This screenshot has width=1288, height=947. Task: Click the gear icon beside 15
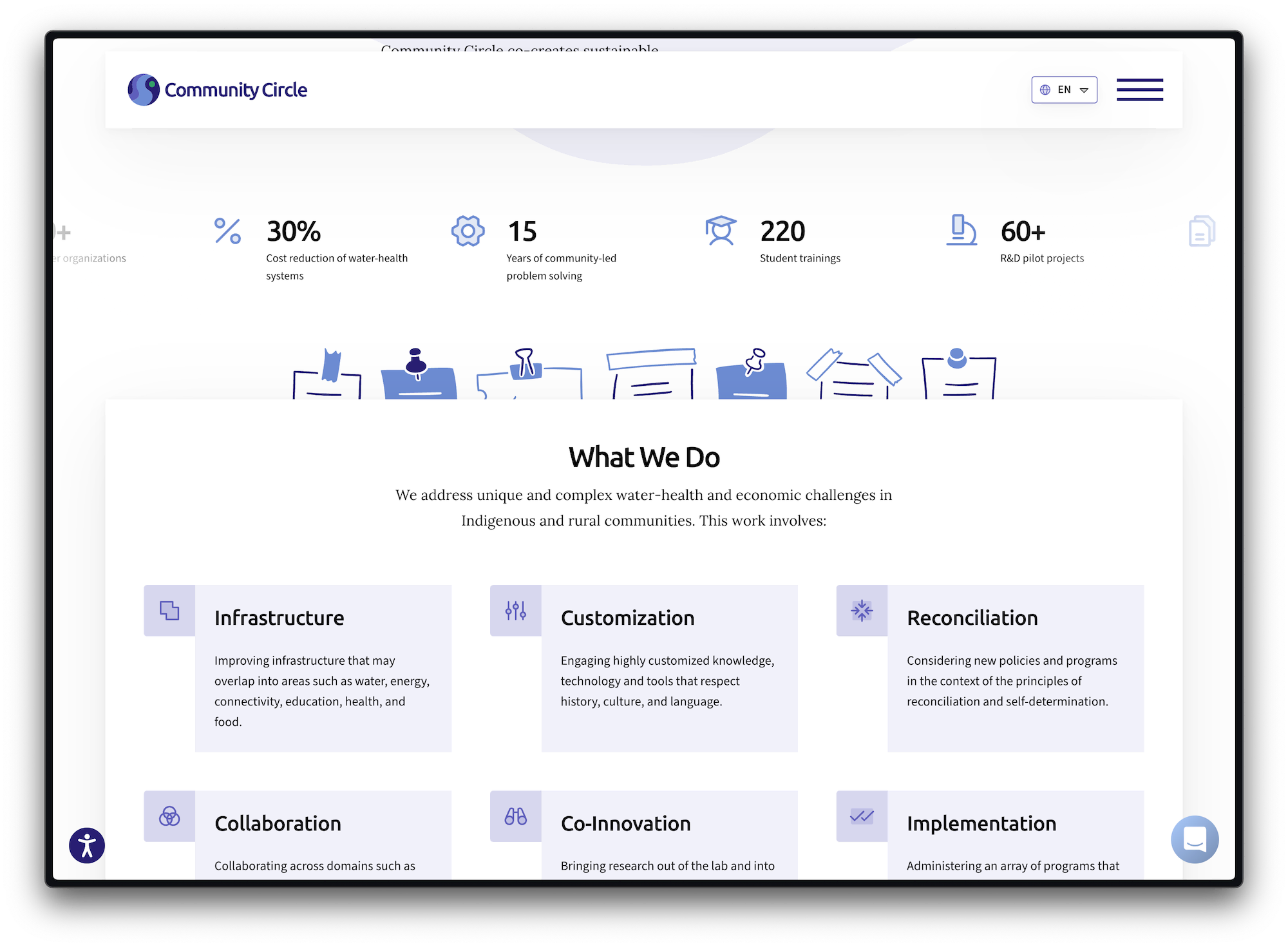click(x=468, y=231)
